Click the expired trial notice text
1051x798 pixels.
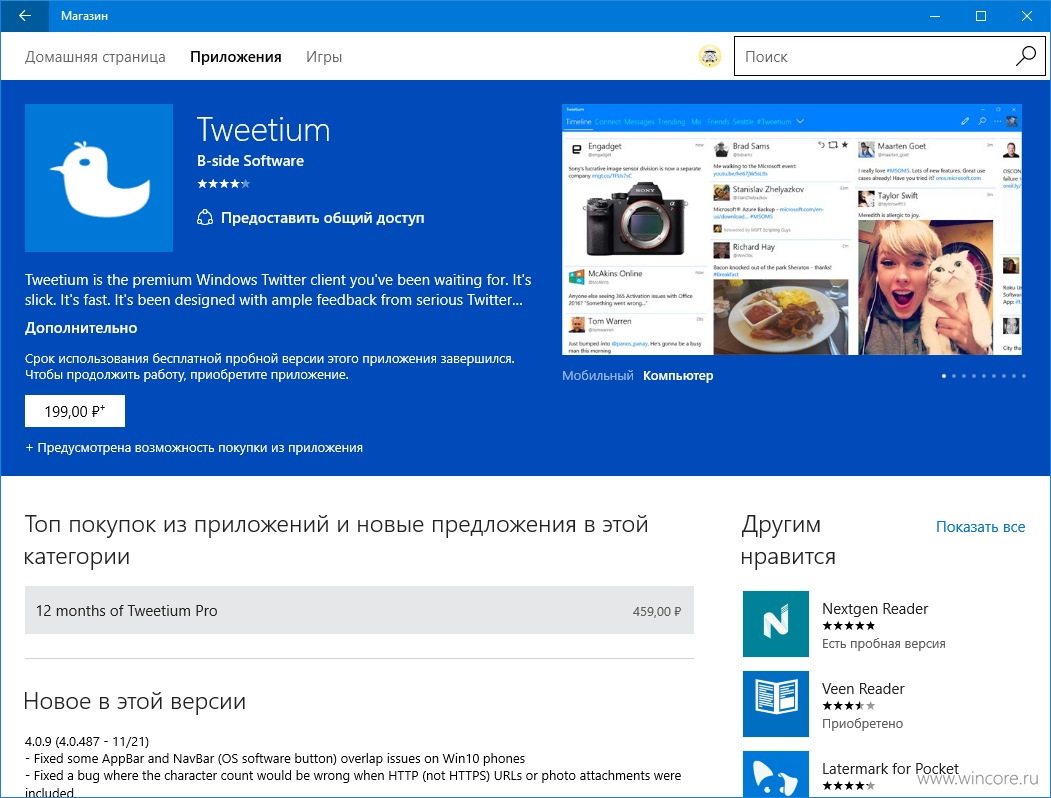pos(269,367)
